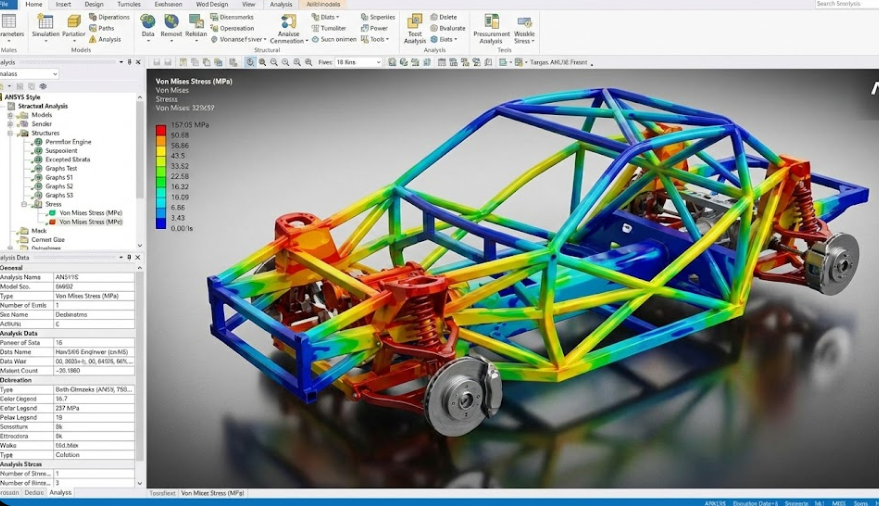The image size is (879, 506).
Task: Switch to the Insert ribbon tab
Action: (62, 4)
